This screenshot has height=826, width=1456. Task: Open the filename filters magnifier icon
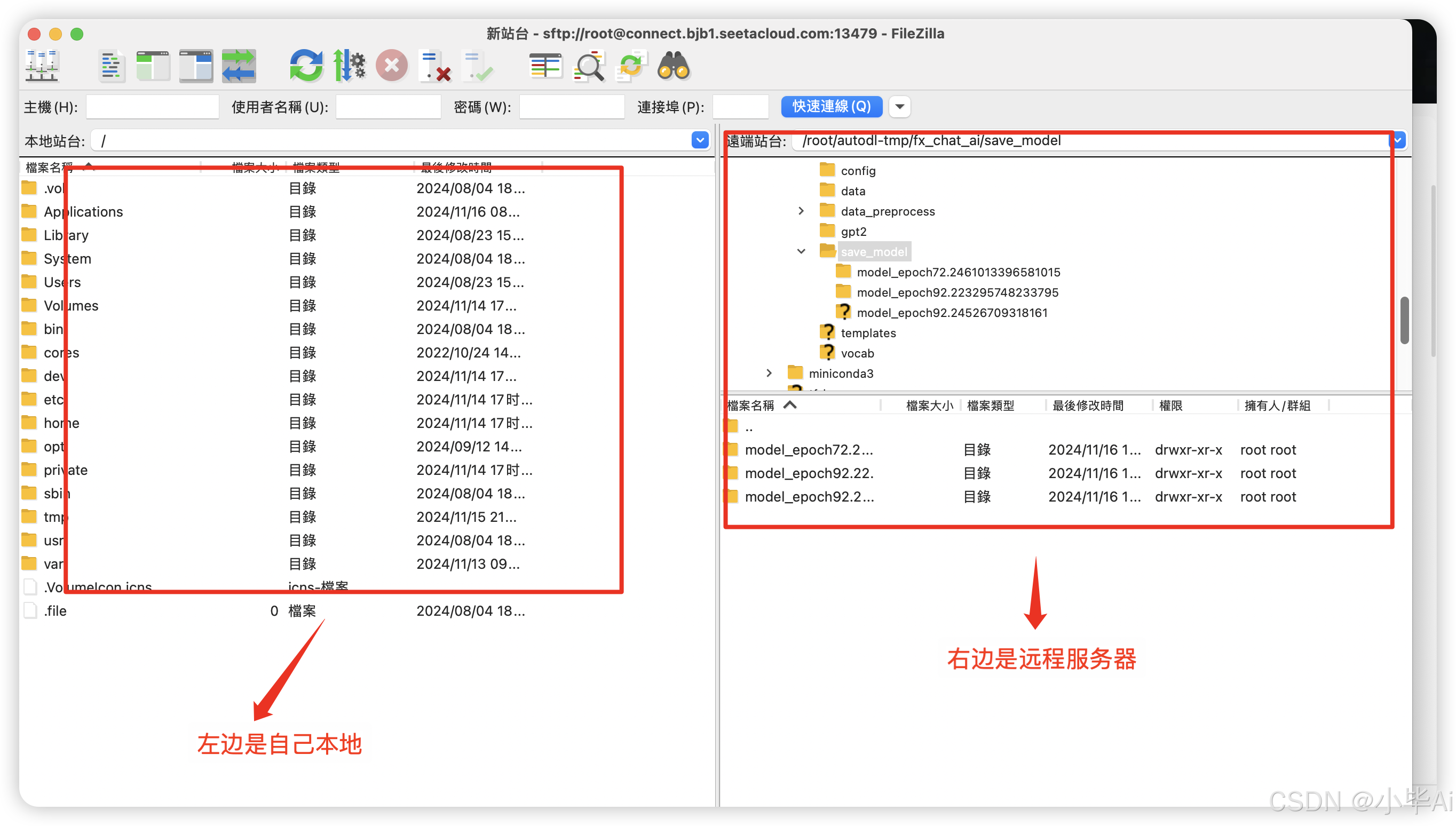click(589, 66)
